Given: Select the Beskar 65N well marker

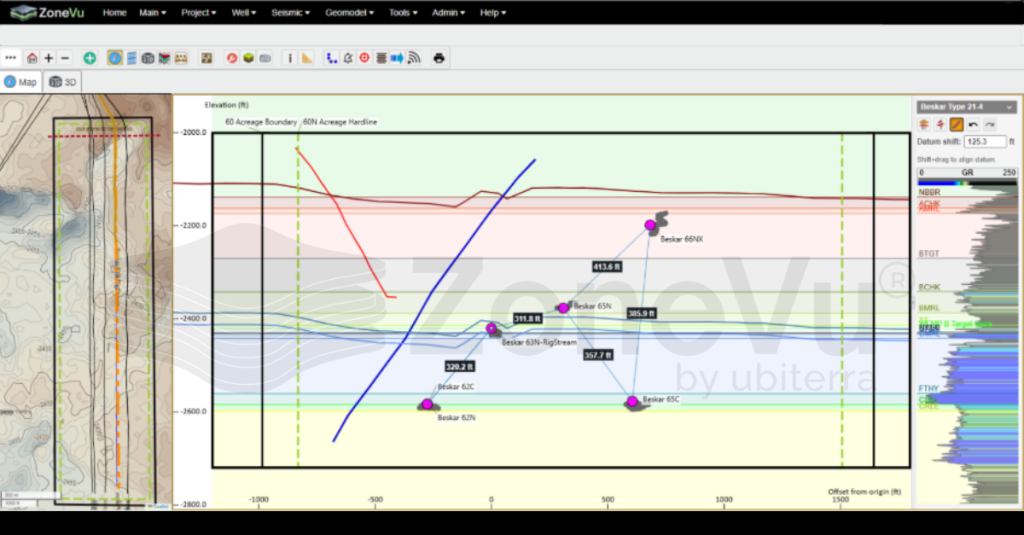Looking at the screenshot, I should pos(563,308).
